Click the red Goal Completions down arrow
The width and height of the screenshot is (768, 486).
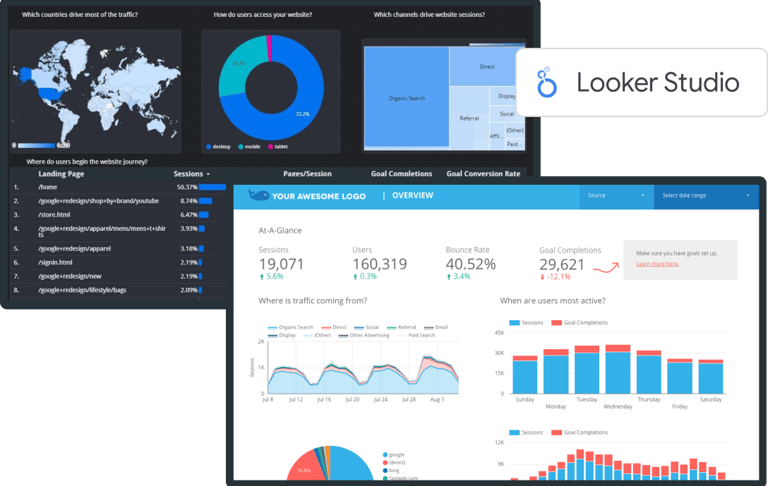(542, 277)
